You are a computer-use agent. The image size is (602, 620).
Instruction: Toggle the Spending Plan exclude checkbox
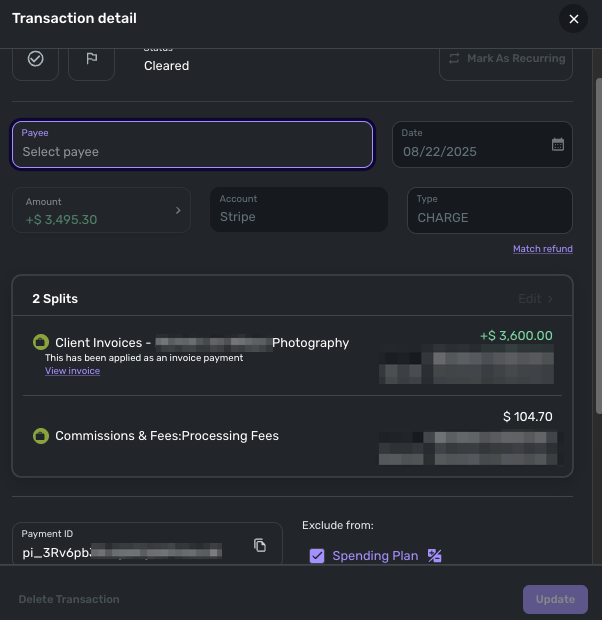pyautogui.click(x=317, y=556)
